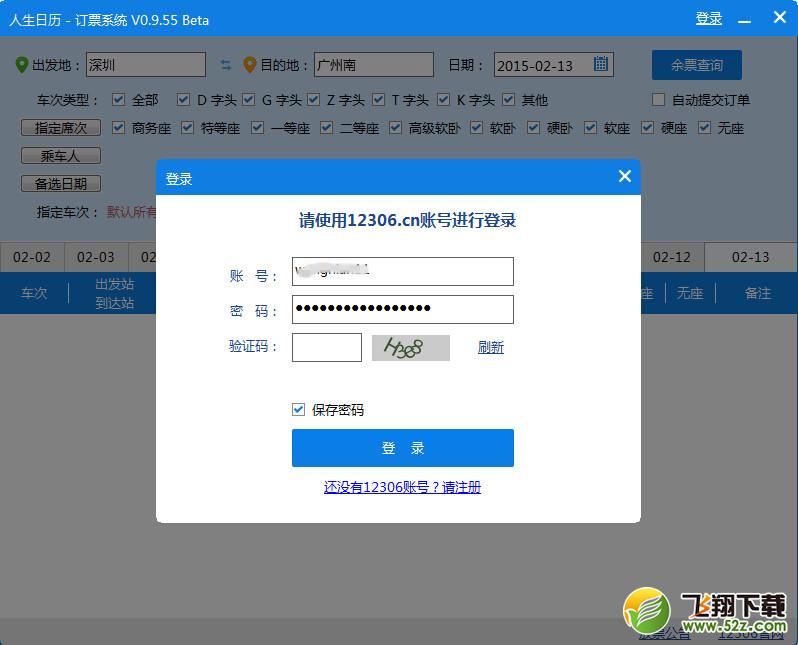Click the blue 登 录 login button

click(403, 448)
